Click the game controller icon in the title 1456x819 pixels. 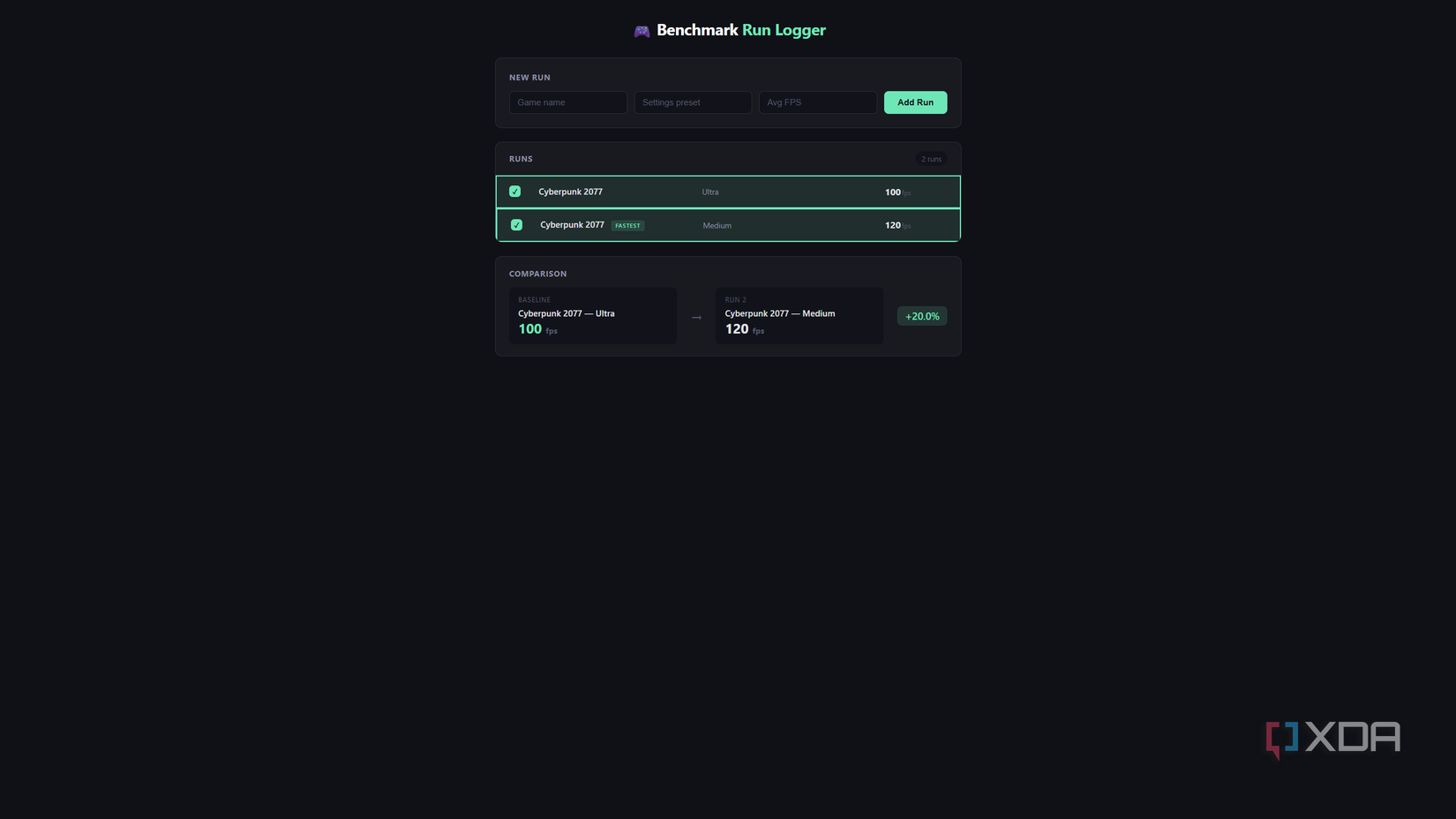click(642, 31)
